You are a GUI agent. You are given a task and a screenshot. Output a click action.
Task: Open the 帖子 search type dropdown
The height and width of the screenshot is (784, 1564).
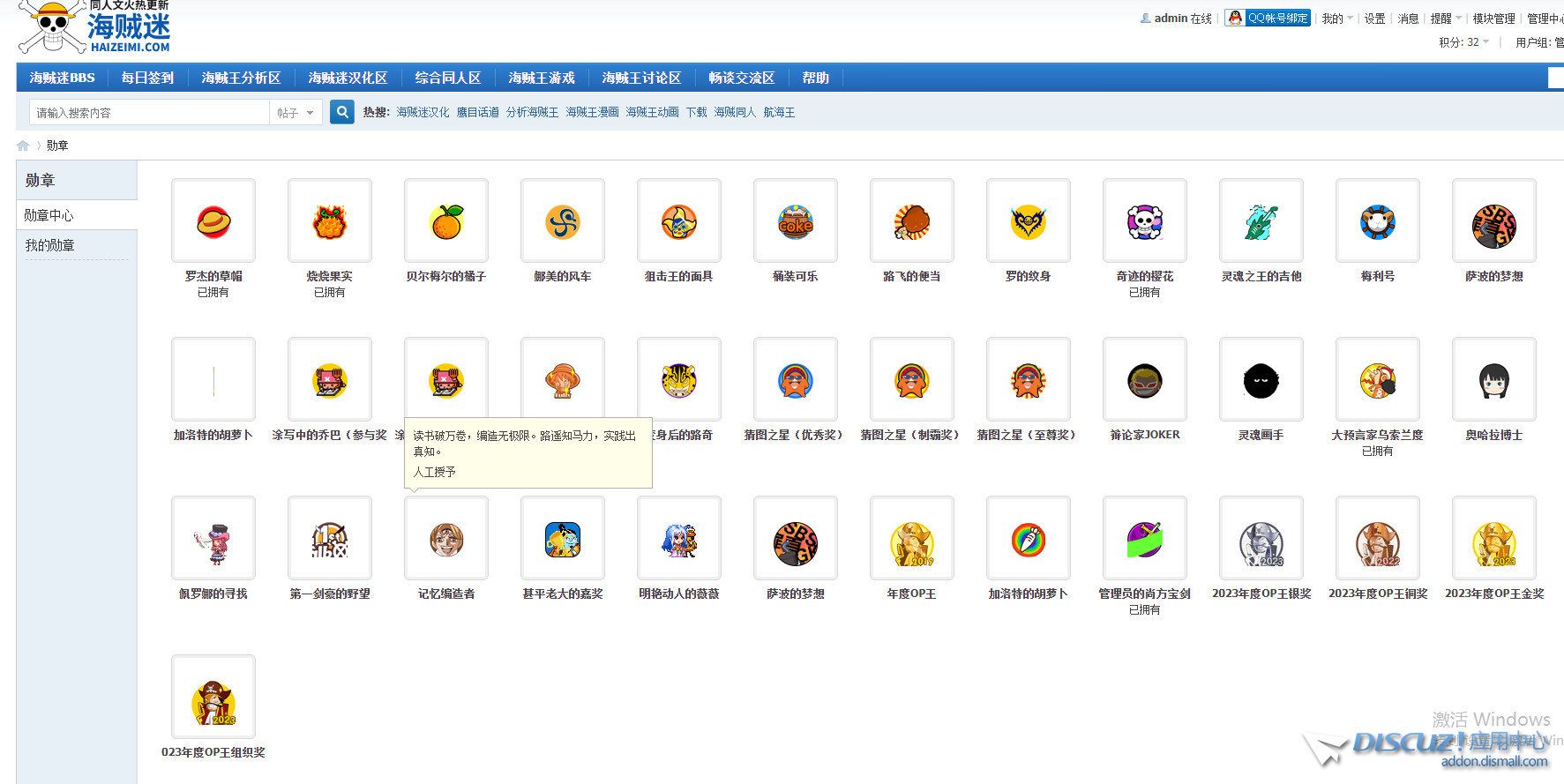pos(296,113)
